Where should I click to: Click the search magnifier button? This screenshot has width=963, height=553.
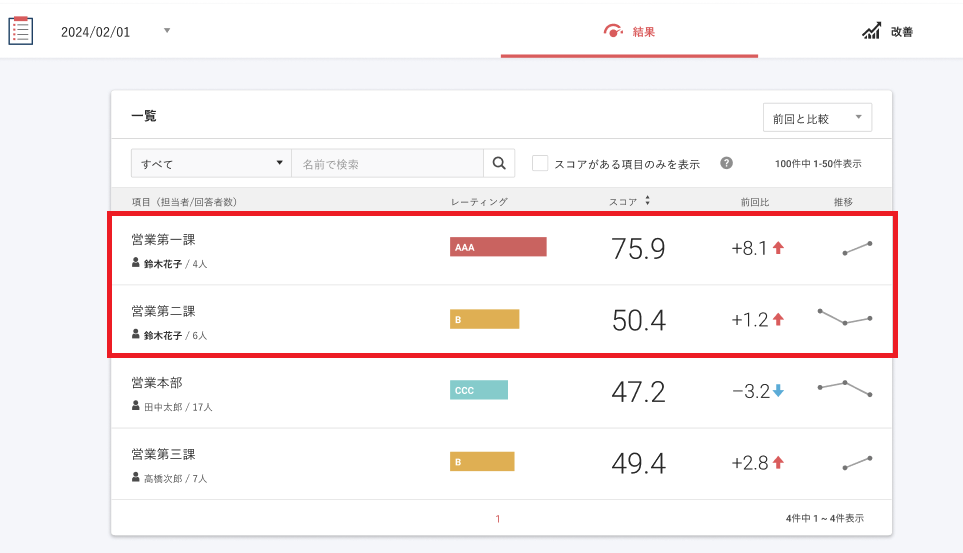point(498,163)
